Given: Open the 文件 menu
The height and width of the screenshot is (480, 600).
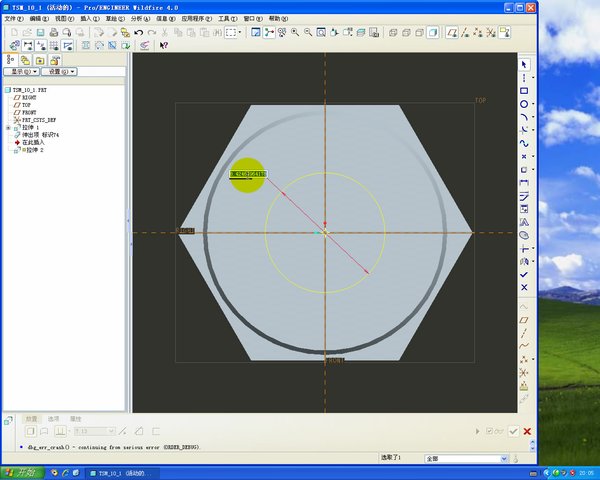Looking at the screenshot, I should pyautogui.click(x=12, y=18).
